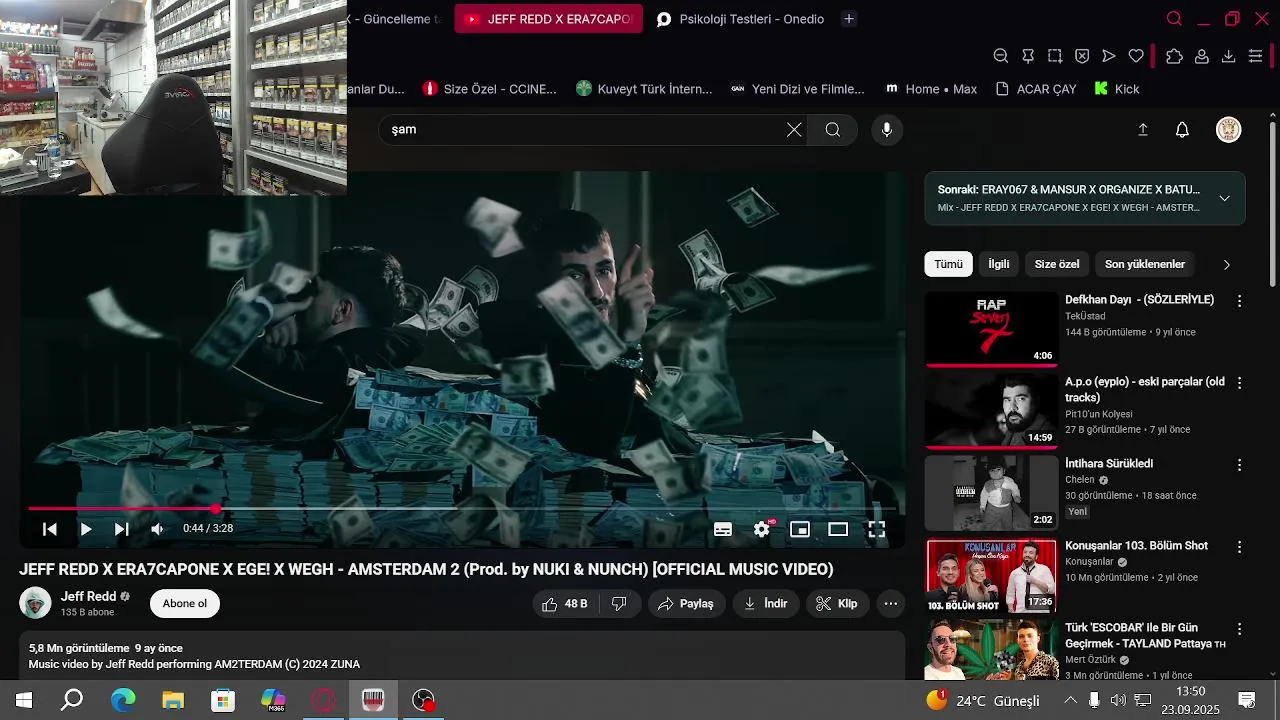The height and width of the screenshot is (720, 1280).
Task: Click the YouTube upload/create icon
Action: pyautogui.click(x=1143, y=129)
